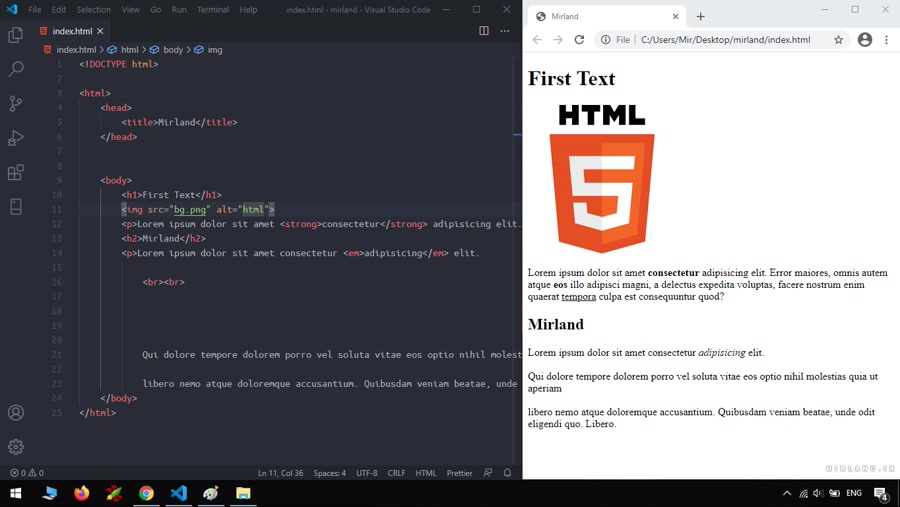Open the Extensions view
Screen dimensions: 900x507
(15, 172)
